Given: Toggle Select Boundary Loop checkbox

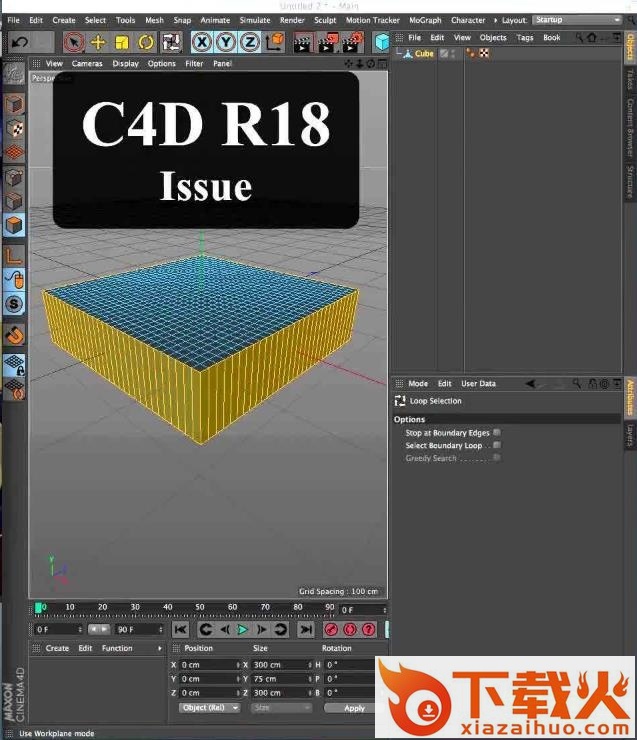Looking at the screenshot, I should tap(497, 446).
